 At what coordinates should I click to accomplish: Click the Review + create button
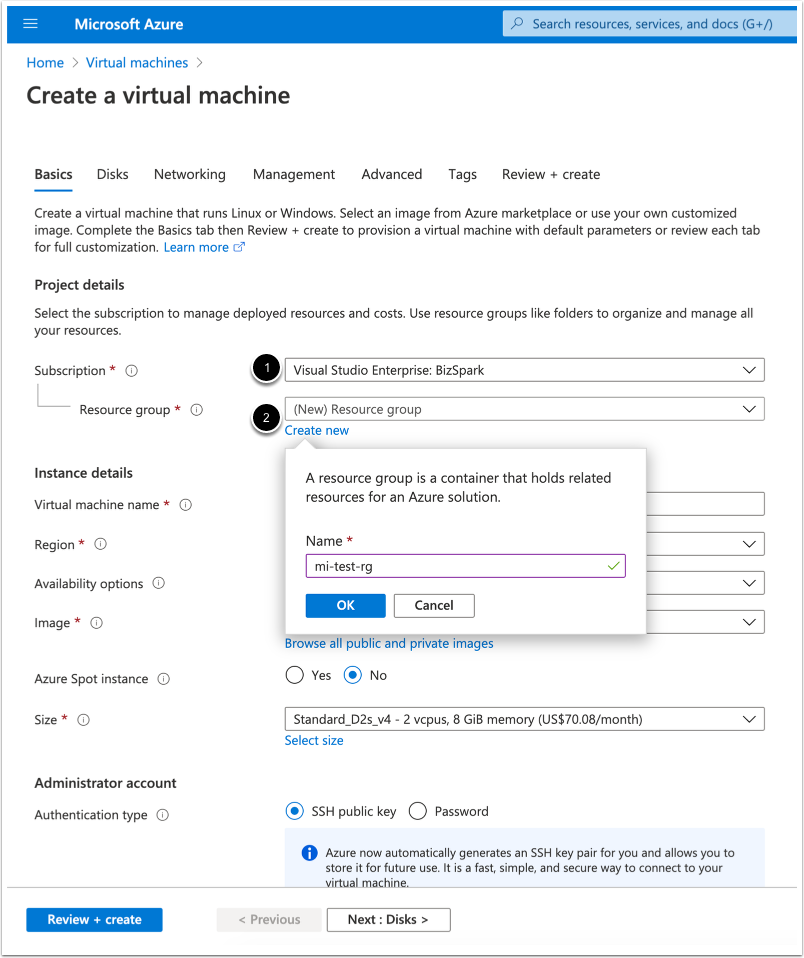pyautogui.click(x=94, y=920)
